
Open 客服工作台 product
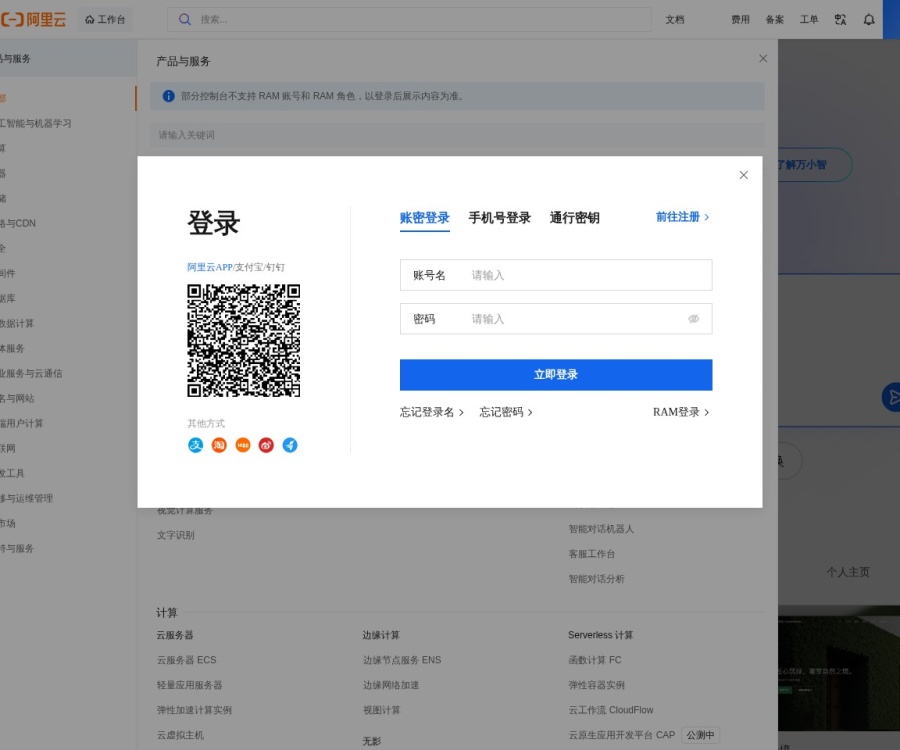tap(591, 554)
